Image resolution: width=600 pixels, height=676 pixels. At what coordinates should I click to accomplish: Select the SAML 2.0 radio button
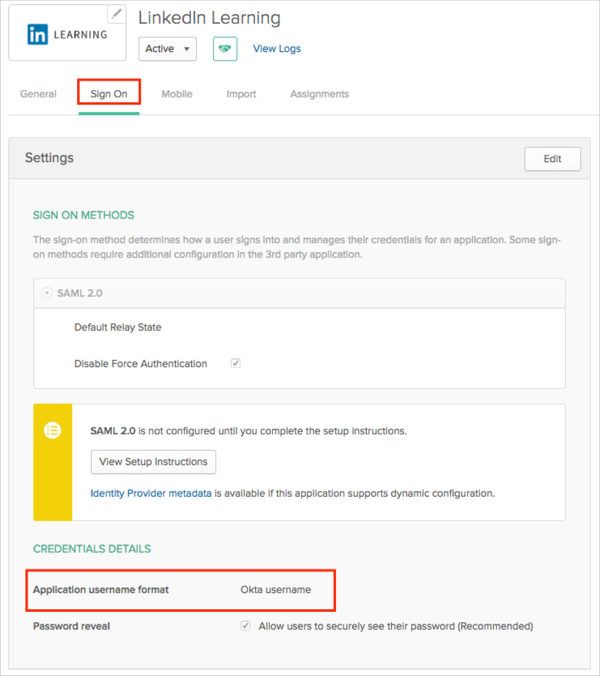47,293
